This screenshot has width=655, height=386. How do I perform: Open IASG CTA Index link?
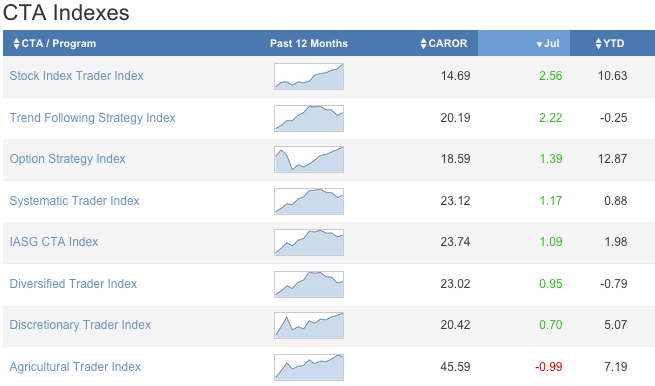coord(54,242)
